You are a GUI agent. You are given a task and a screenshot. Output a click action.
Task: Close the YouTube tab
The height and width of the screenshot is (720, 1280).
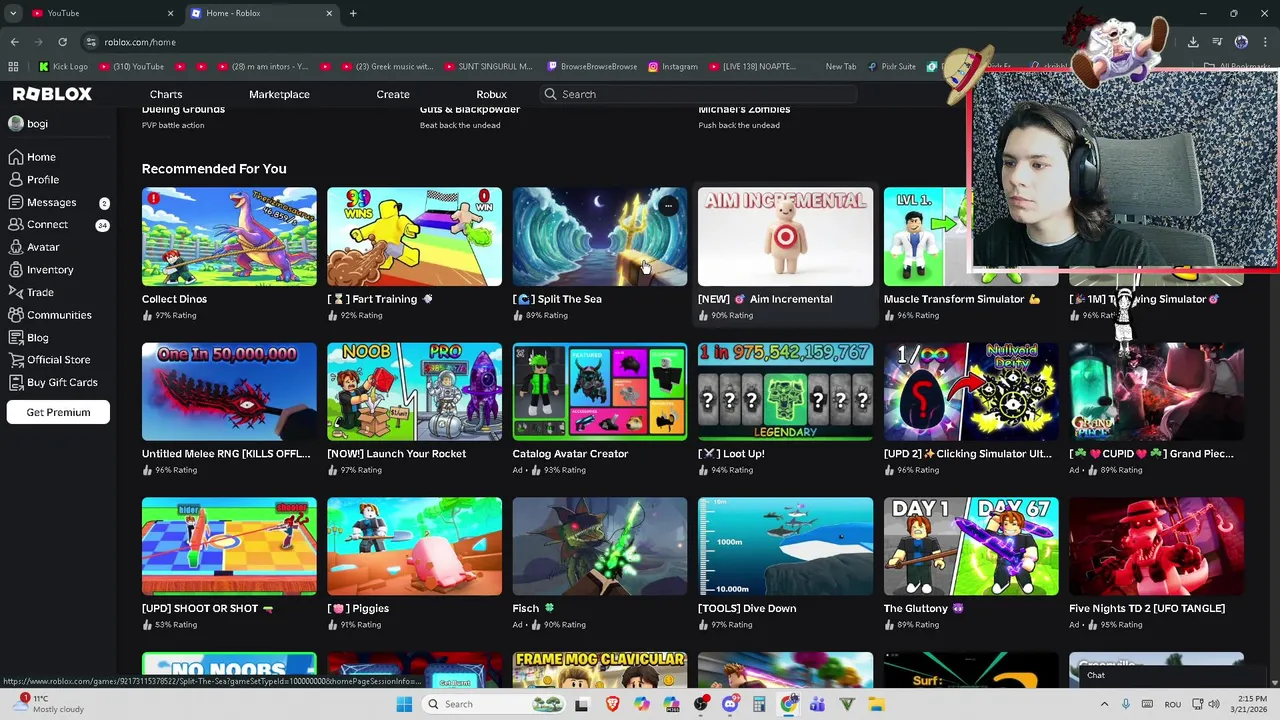pyautogui.click(x=170, y=13)
